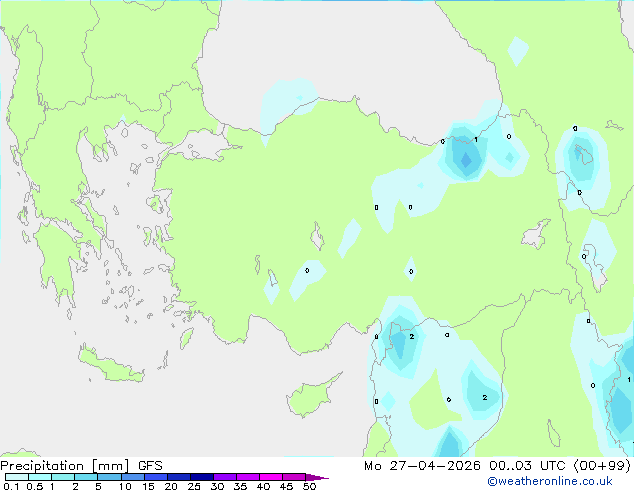Pick the 1–2 mm legend color segment
Image resolution: width=634 pixels, height=490 pixels.
63,477
